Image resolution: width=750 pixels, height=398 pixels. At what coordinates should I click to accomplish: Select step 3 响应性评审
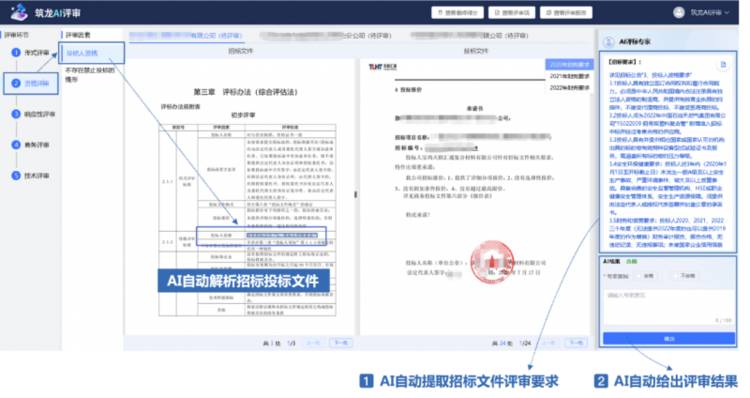(33, 114)
